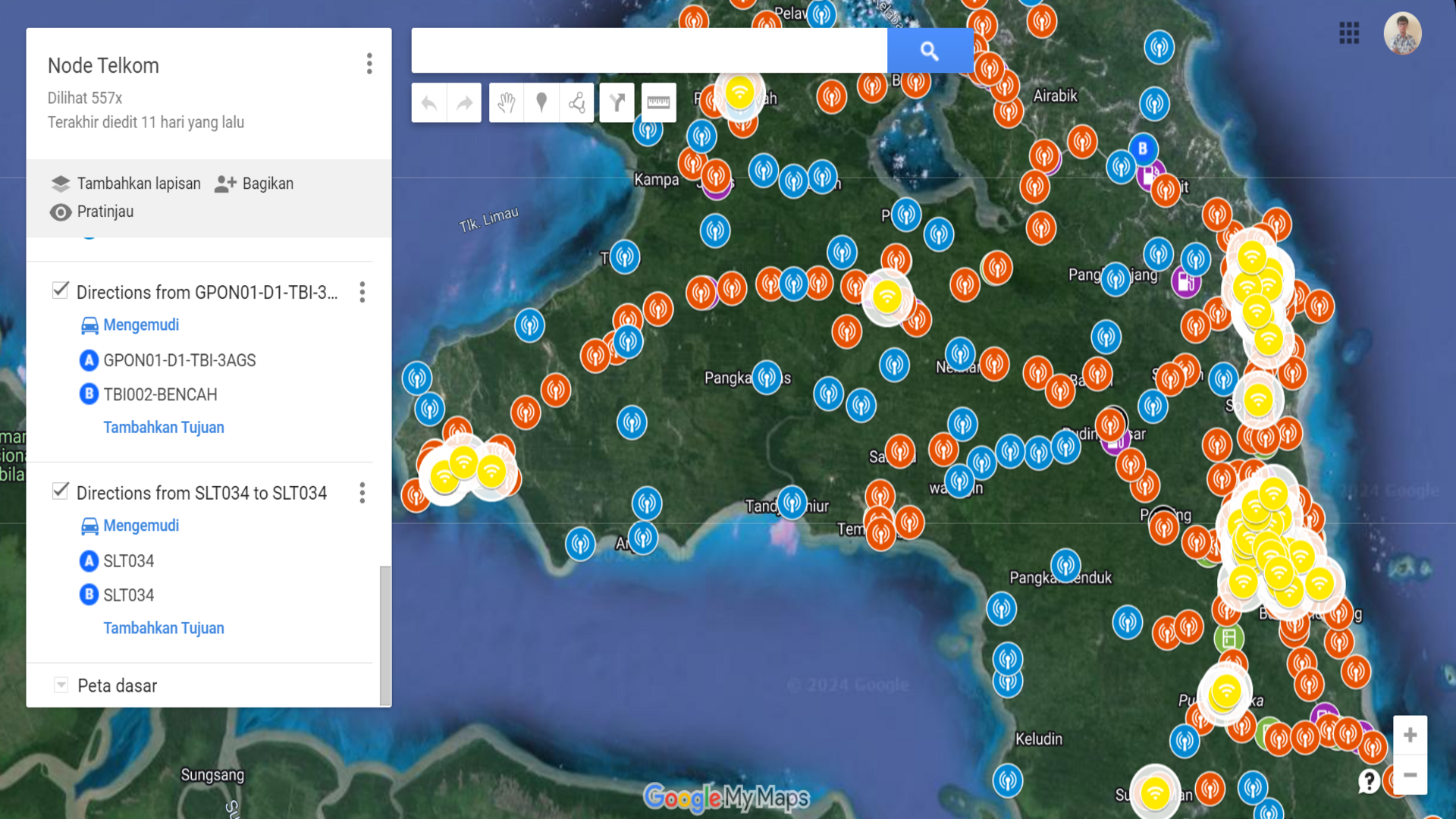
Task: Click 'Terakhir diedit 11 hari yang lalu' text
Action: coord(146,122)
